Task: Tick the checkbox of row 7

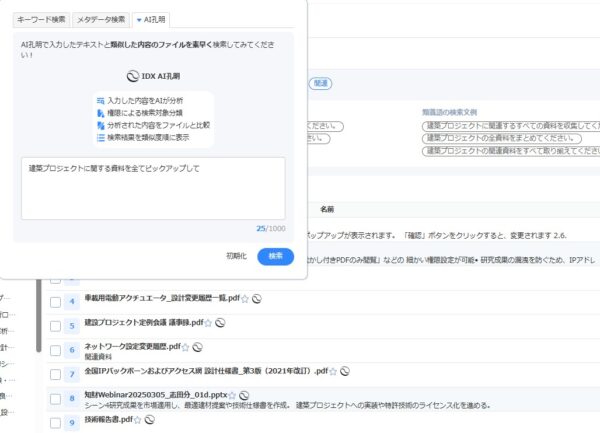Action: [x=55, y=374]
